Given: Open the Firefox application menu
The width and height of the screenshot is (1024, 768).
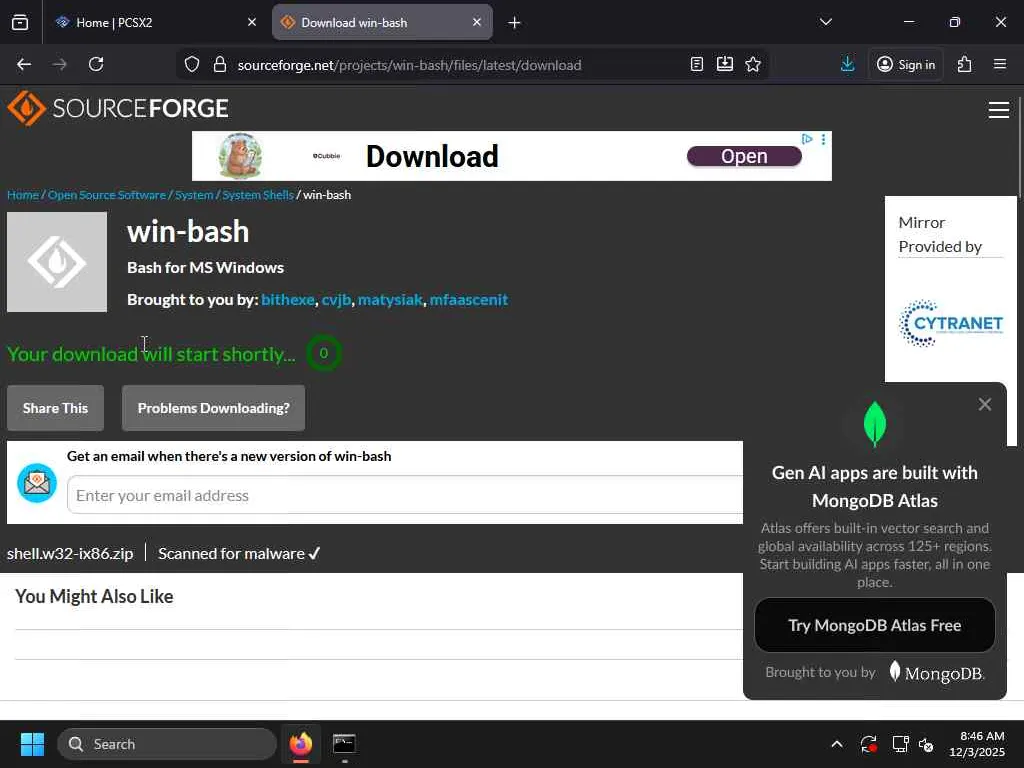Looking at the screenshot, I should pos(1000,65).
